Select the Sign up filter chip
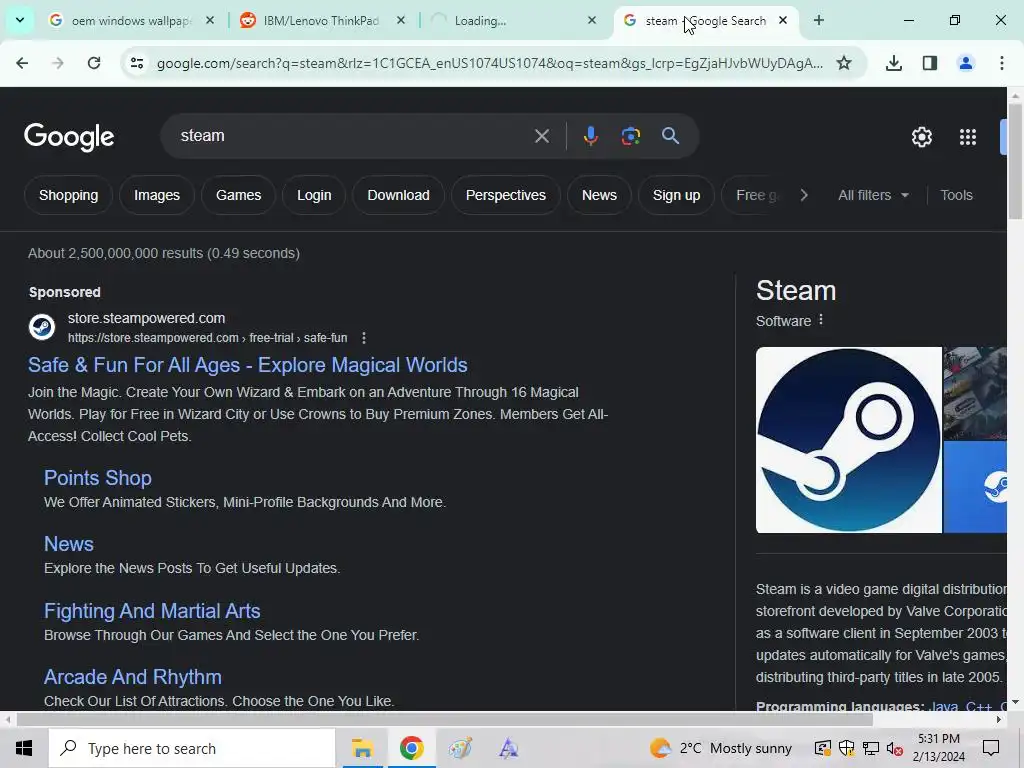1024x768 pixels. click(676, 195)
